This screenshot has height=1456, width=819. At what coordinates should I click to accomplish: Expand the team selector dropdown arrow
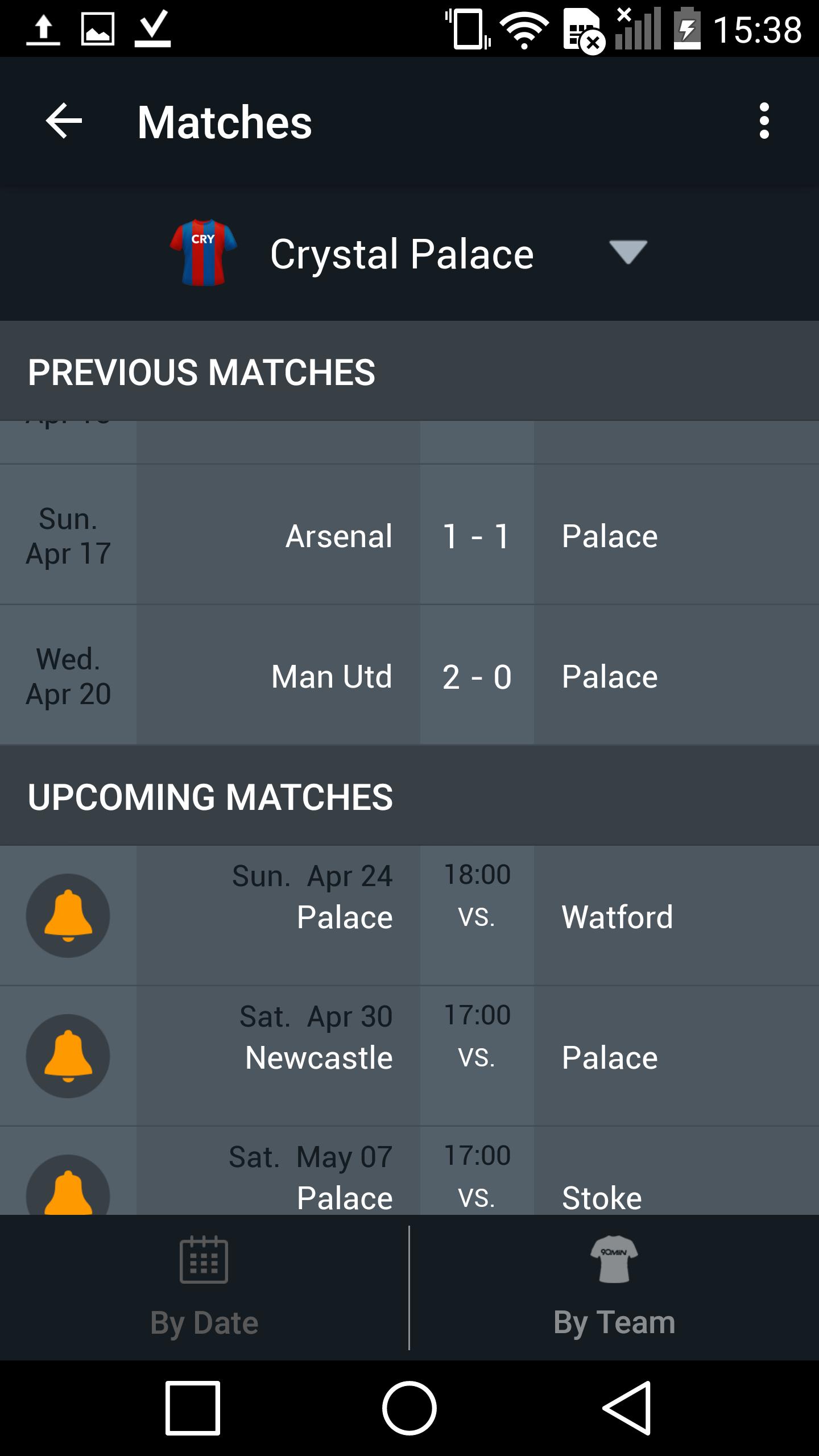628,253
